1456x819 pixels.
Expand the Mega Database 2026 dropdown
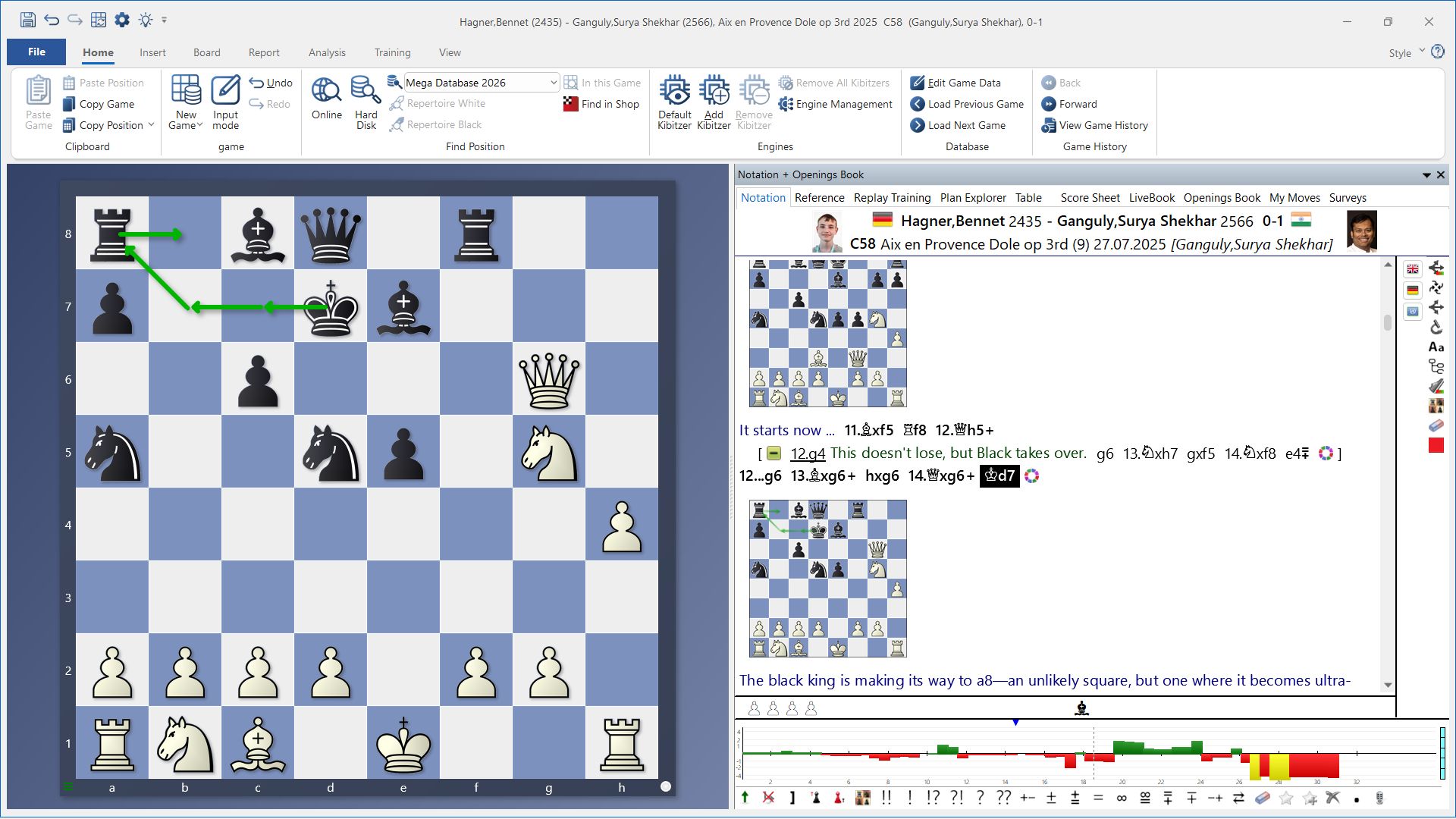click(553, 83)
